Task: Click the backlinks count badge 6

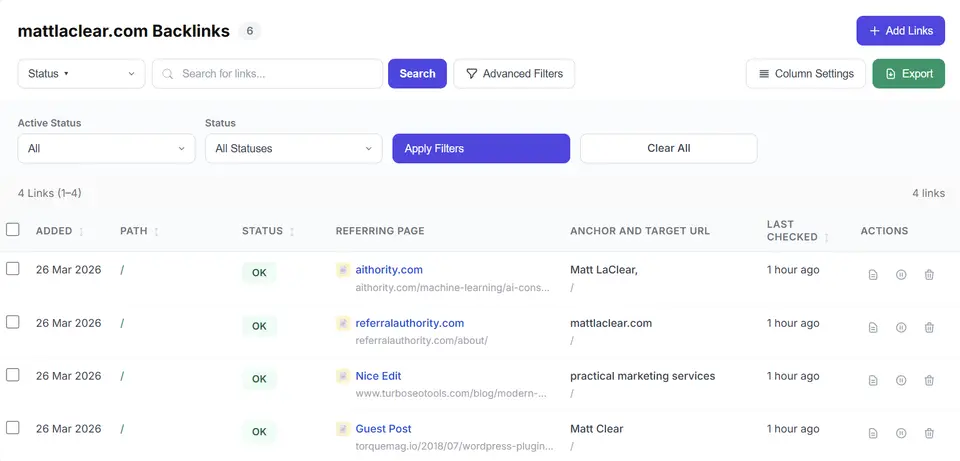Action: click(250, 31)
